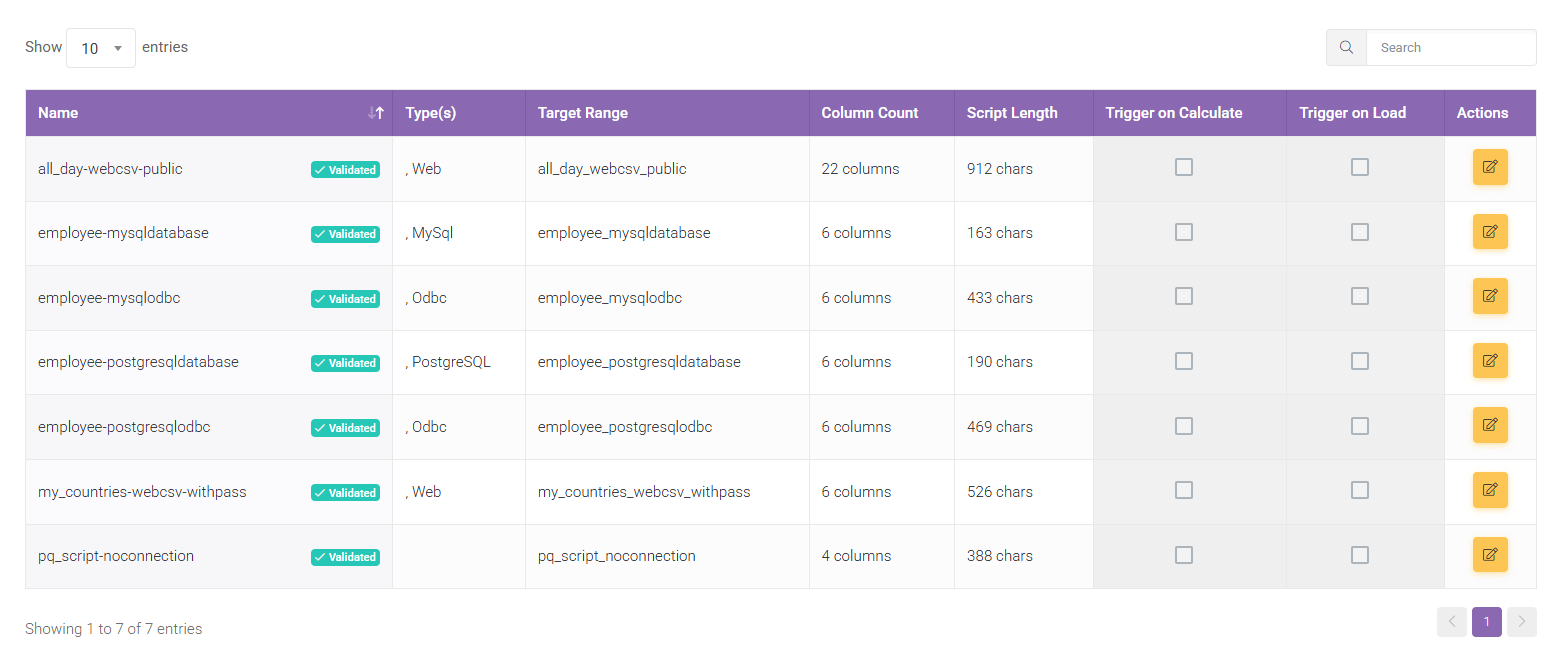1555x660 pixels.
Task: Open the Show entries dropdown
Action: coord(100,47)
